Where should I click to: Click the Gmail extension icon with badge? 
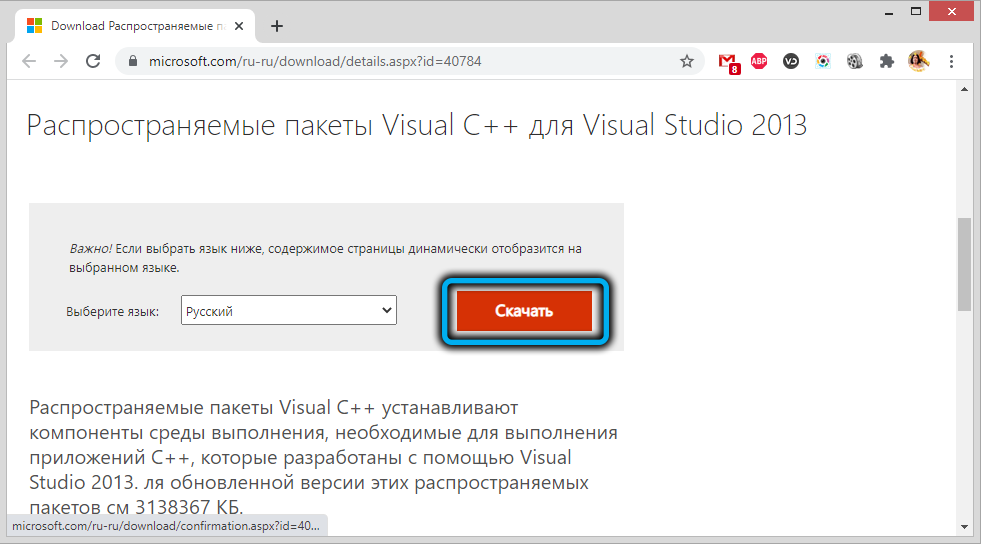[729, 62]
